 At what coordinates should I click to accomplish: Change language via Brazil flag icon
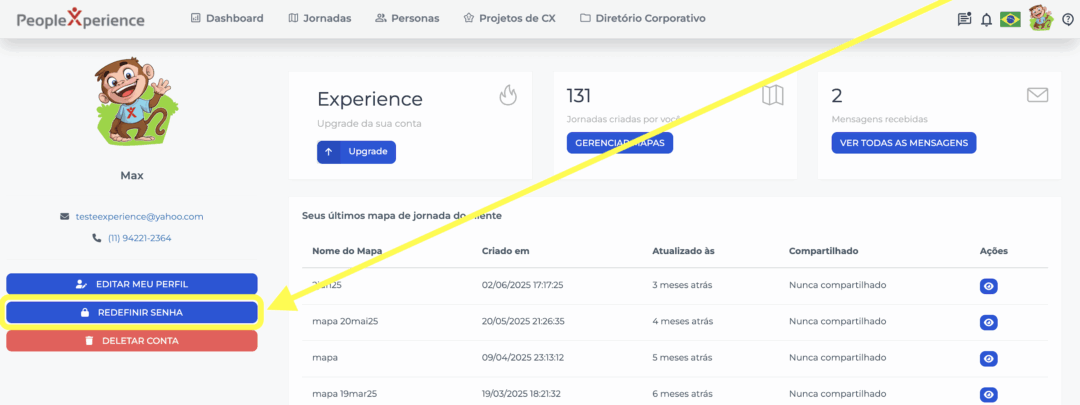click(1010, 19)
